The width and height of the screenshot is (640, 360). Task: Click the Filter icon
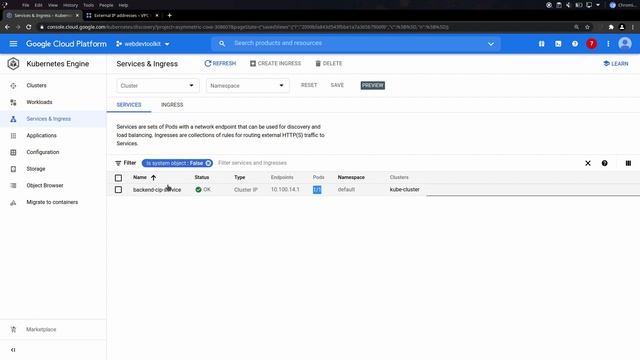pos(118,163)
